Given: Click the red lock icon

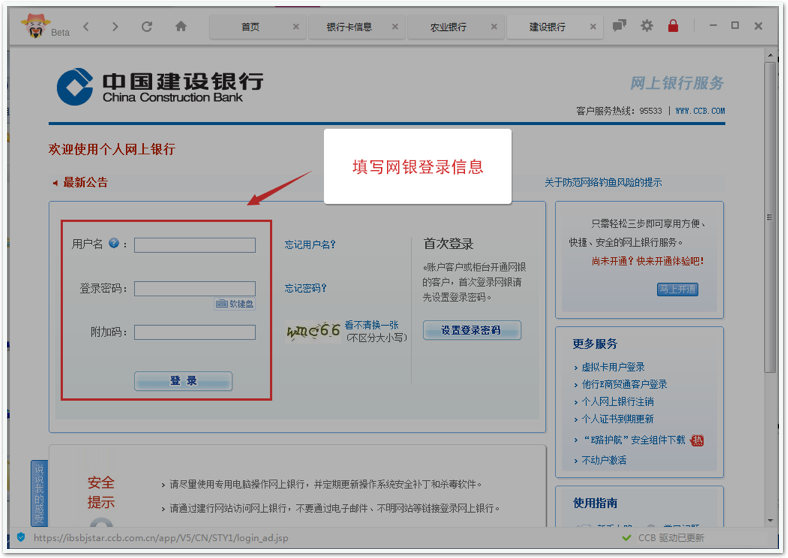Looking at the screenshot, I should coord(673,25).
